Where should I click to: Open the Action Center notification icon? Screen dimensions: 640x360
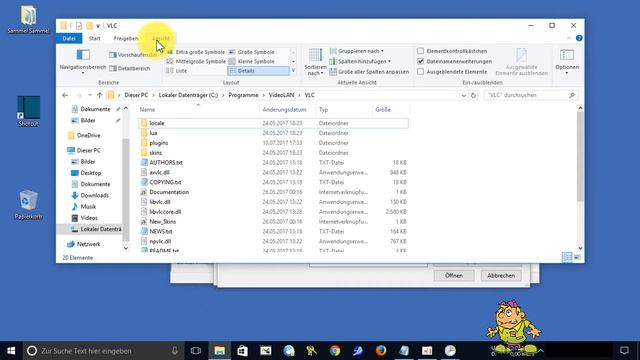(624, 351)
